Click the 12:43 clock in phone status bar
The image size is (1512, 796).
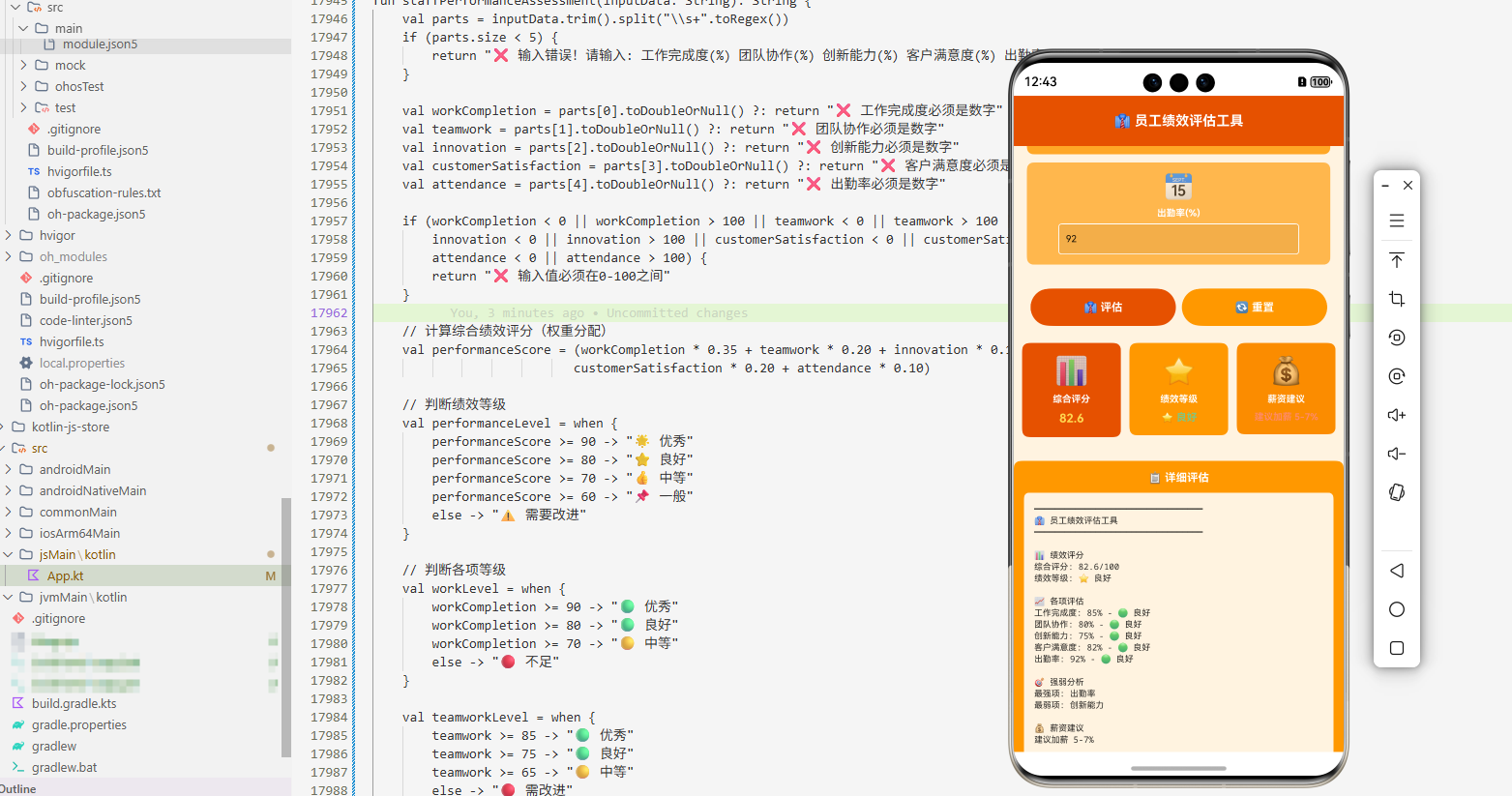(1041, 82)
